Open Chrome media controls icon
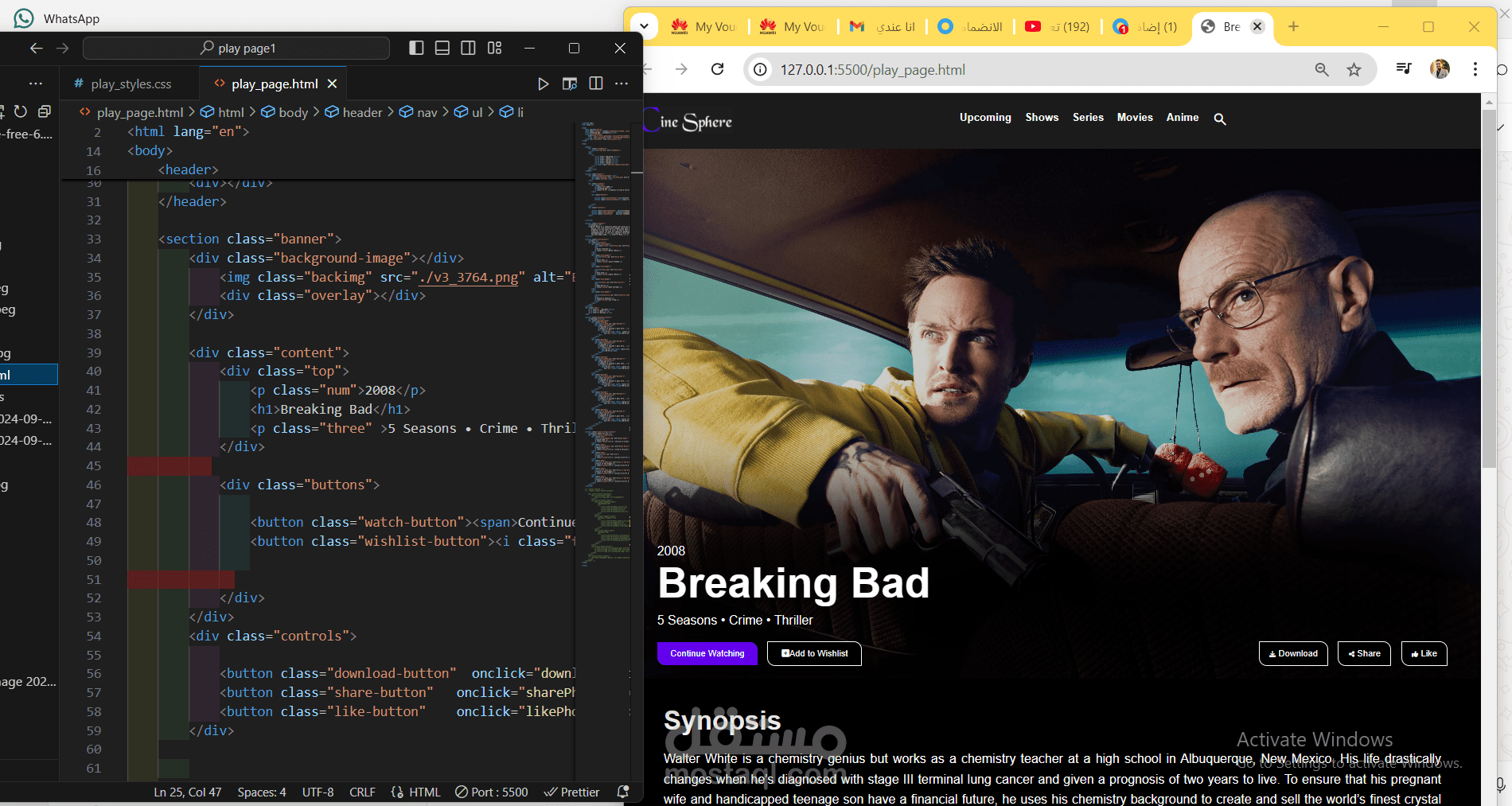This screenshot has height=806, width=1512. 1404,69
